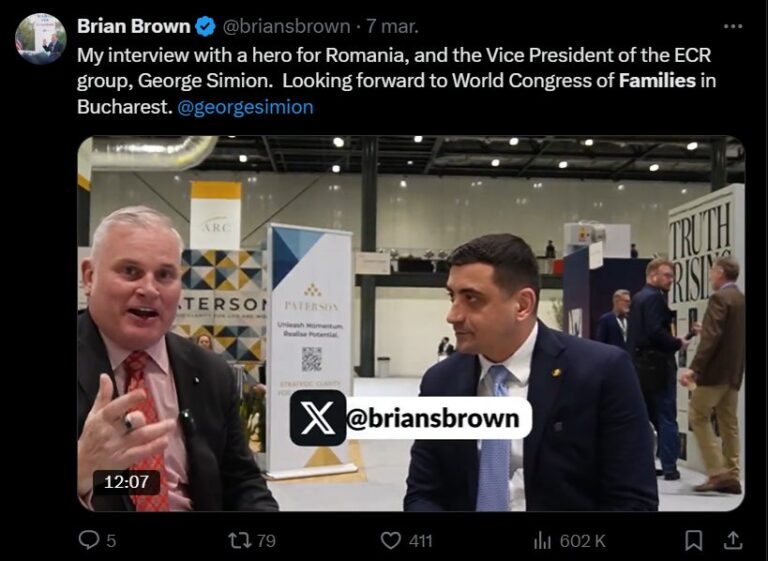The width and height of the screenshot is (768, 561).
Task: Click the Brian Brown display name
Action: pos(133,26)
